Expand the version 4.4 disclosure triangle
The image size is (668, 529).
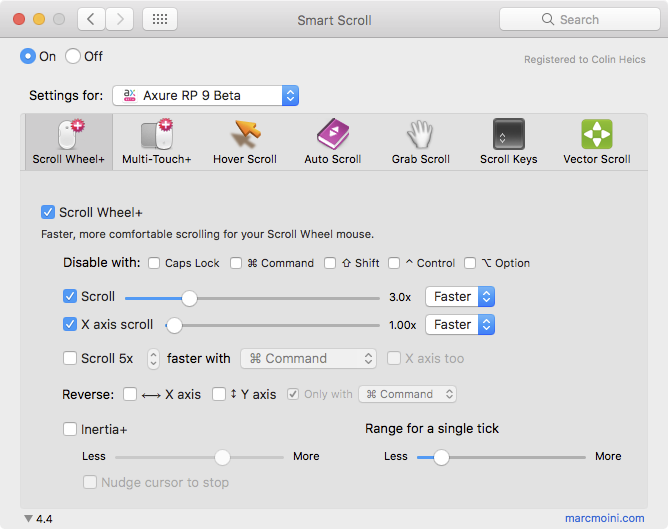tap(29, 519)
